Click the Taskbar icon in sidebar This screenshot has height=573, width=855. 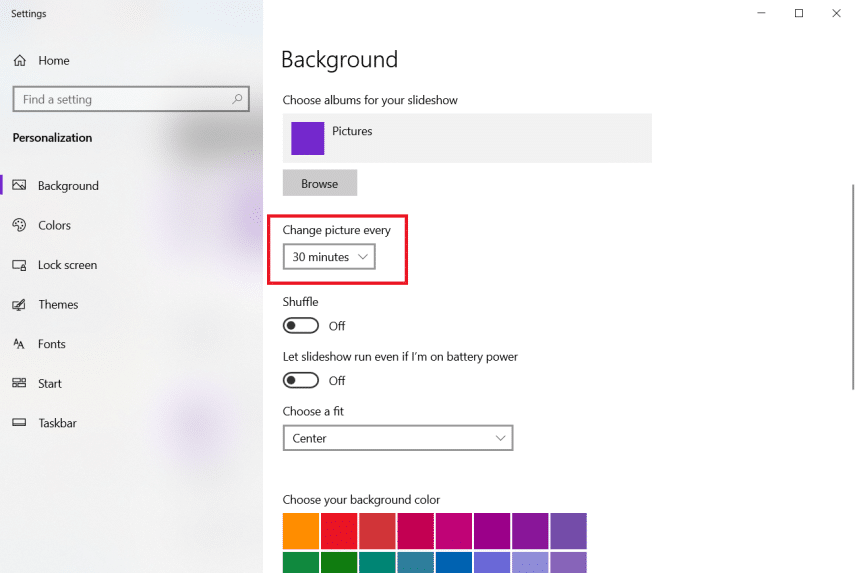(19, 423)
